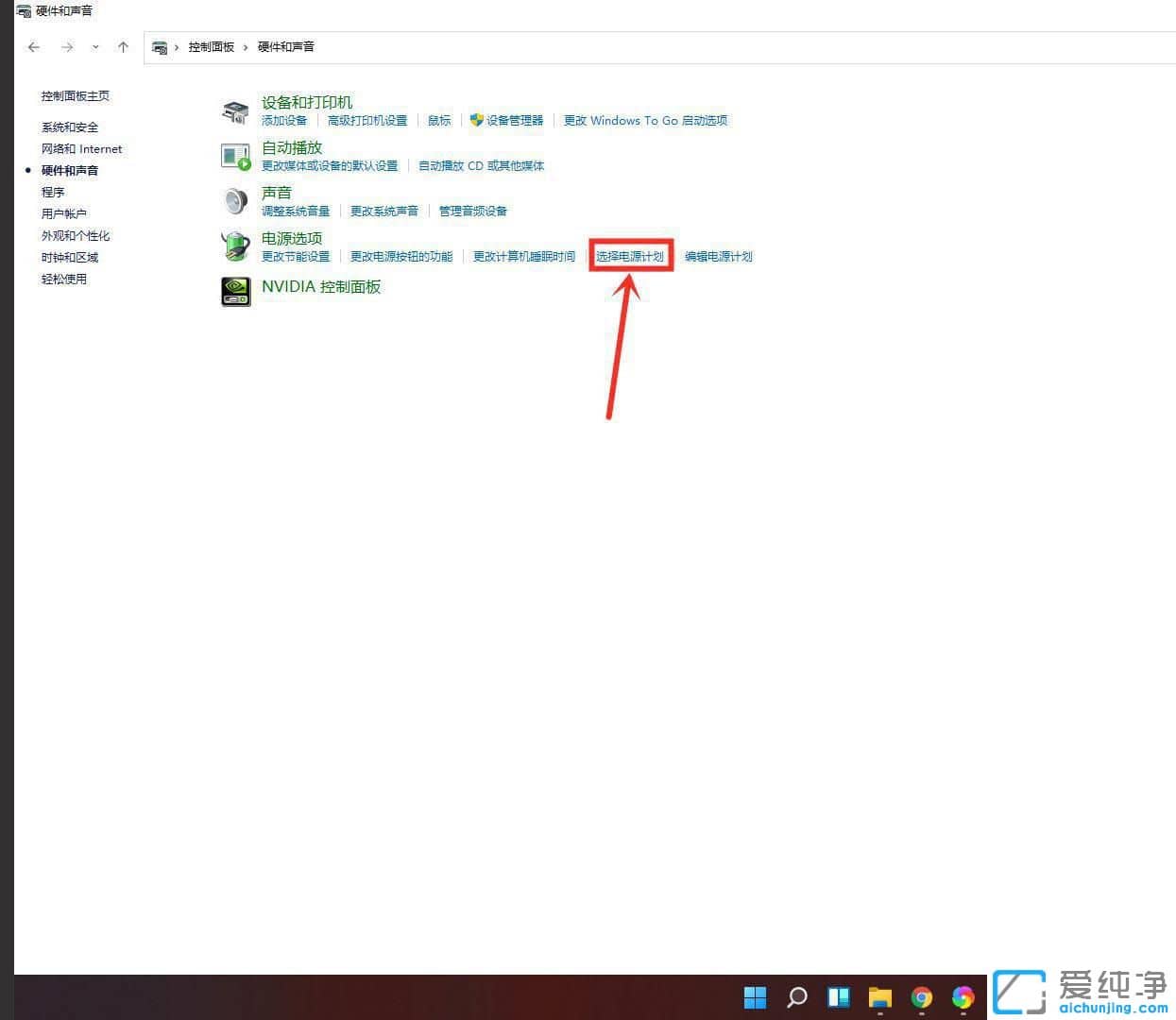Open 鼠标 settings link
Screen dimensions: 1176x1020
(x=438, y=120)
